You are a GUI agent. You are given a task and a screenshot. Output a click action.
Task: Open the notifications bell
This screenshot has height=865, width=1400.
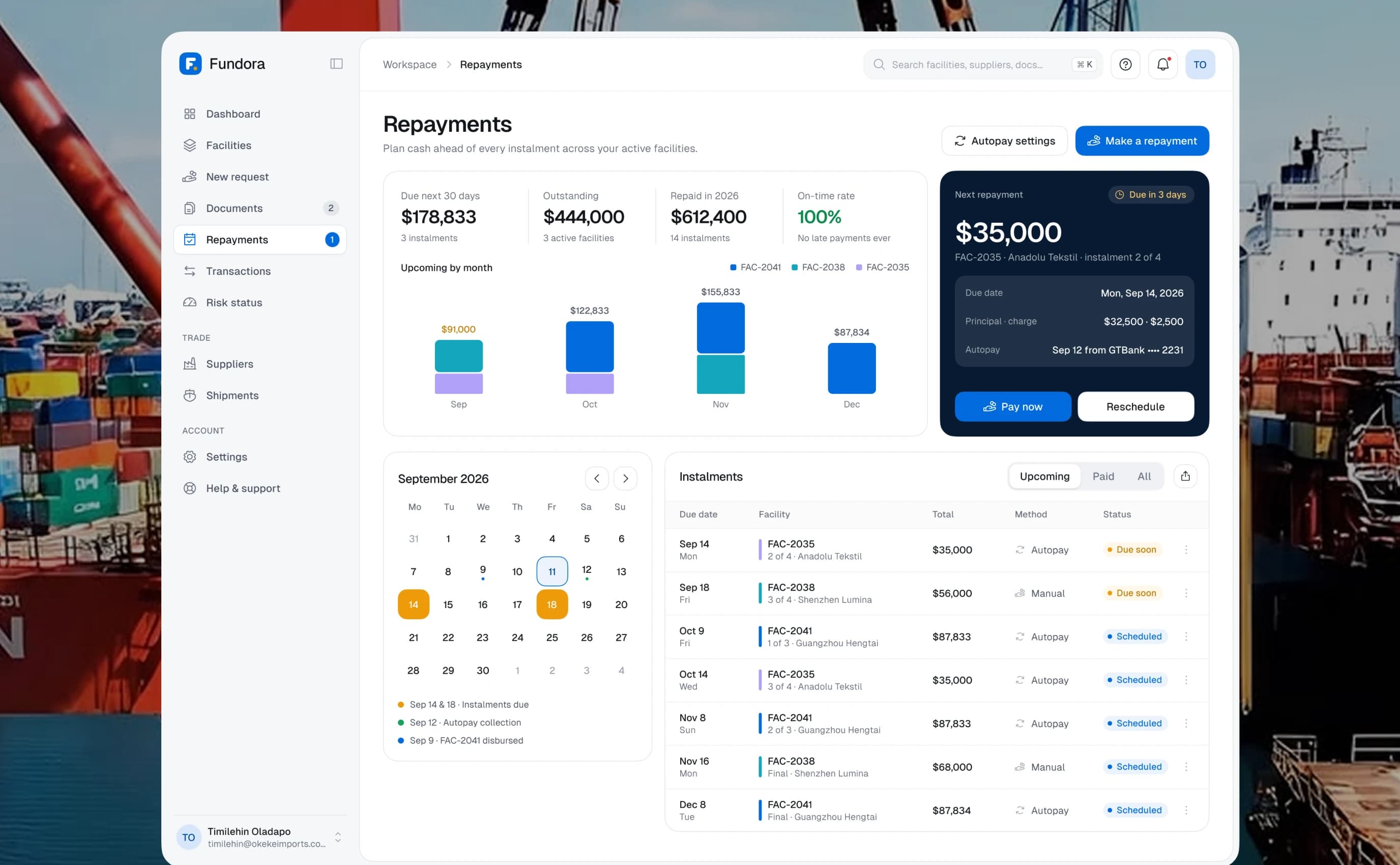[x=1162, y=65]
